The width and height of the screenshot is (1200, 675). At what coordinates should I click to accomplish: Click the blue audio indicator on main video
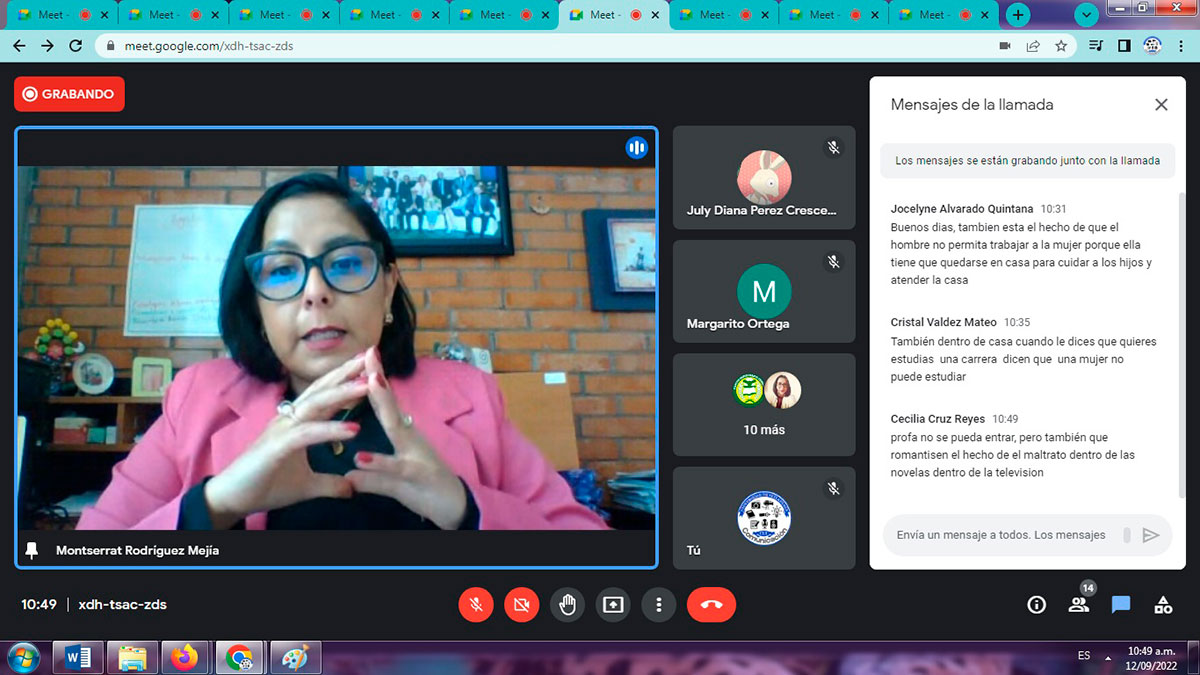click(636, 148)
